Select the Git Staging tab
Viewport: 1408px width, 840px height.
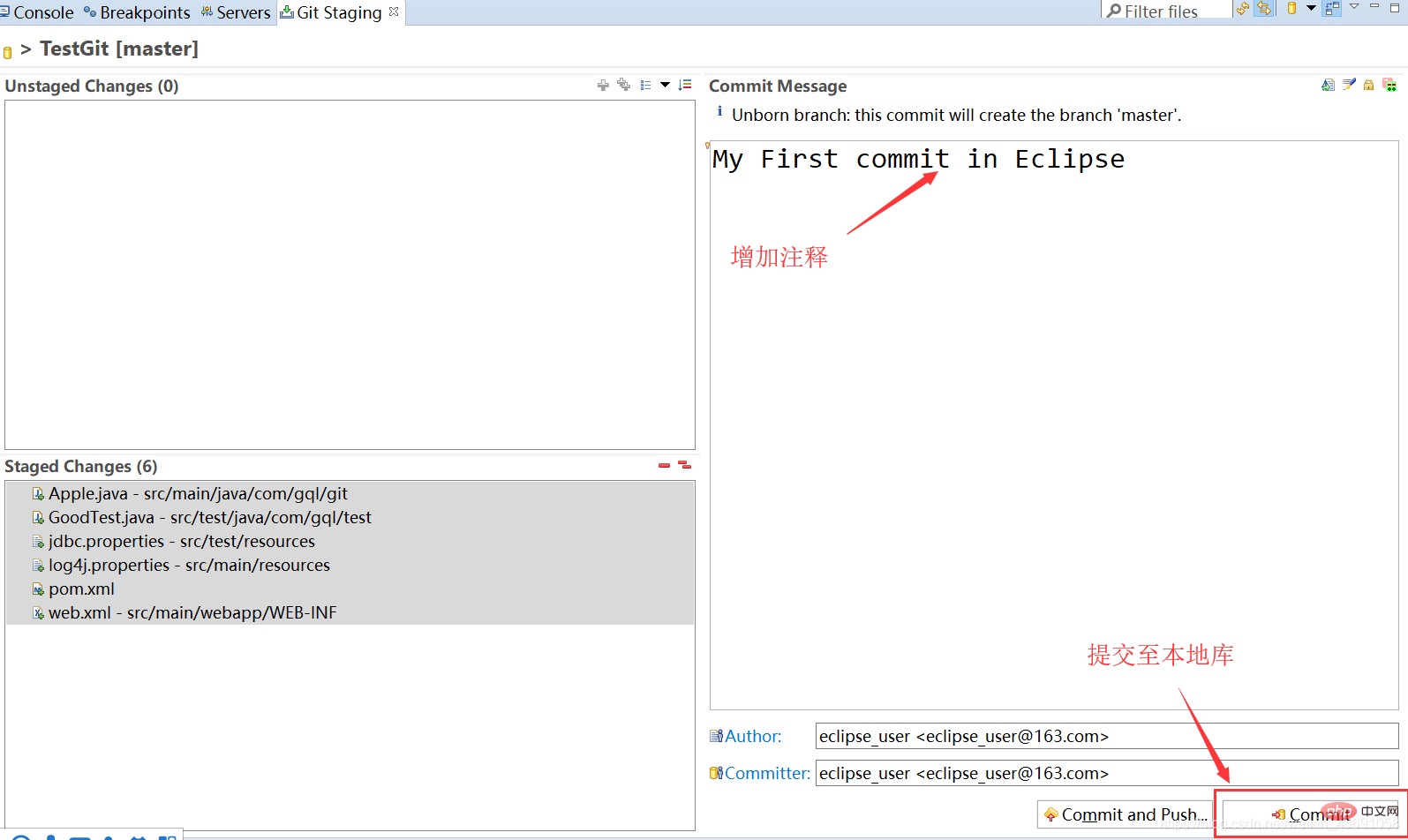[x=339, y=12]
